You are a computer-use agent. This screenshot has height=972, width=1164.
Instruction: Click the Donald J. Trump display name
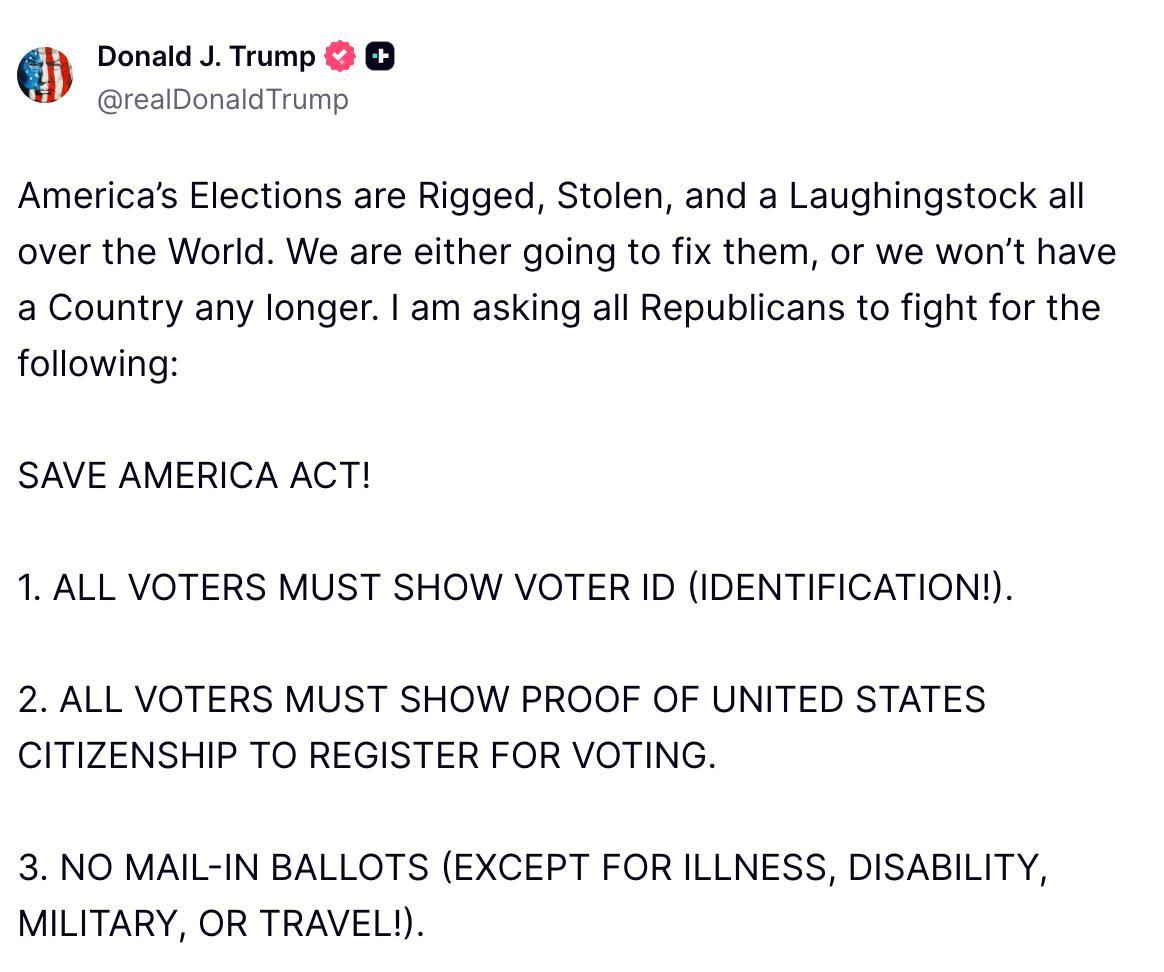pos(206,57)
